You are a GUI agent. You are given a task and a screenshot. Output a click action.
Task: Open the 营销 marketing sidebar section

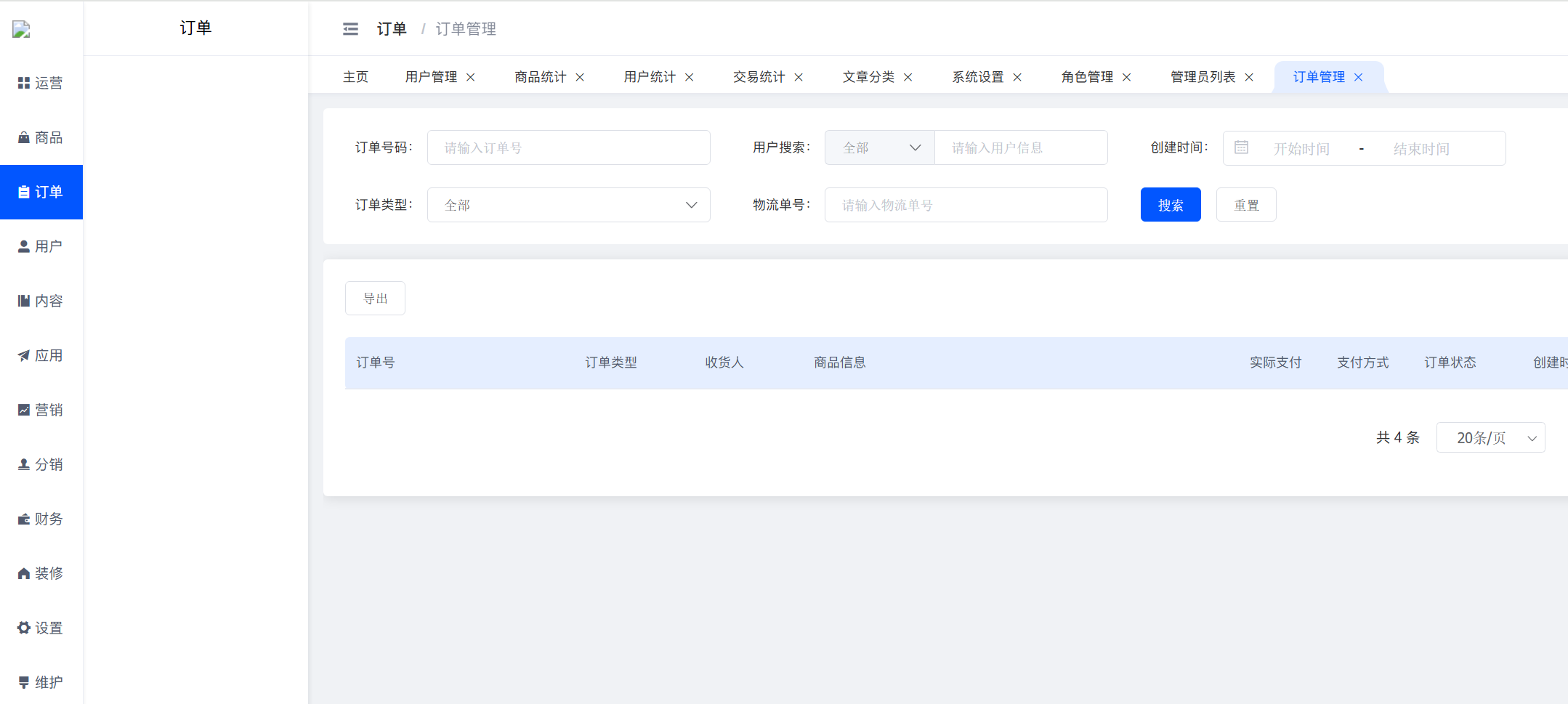pos(41,410)
